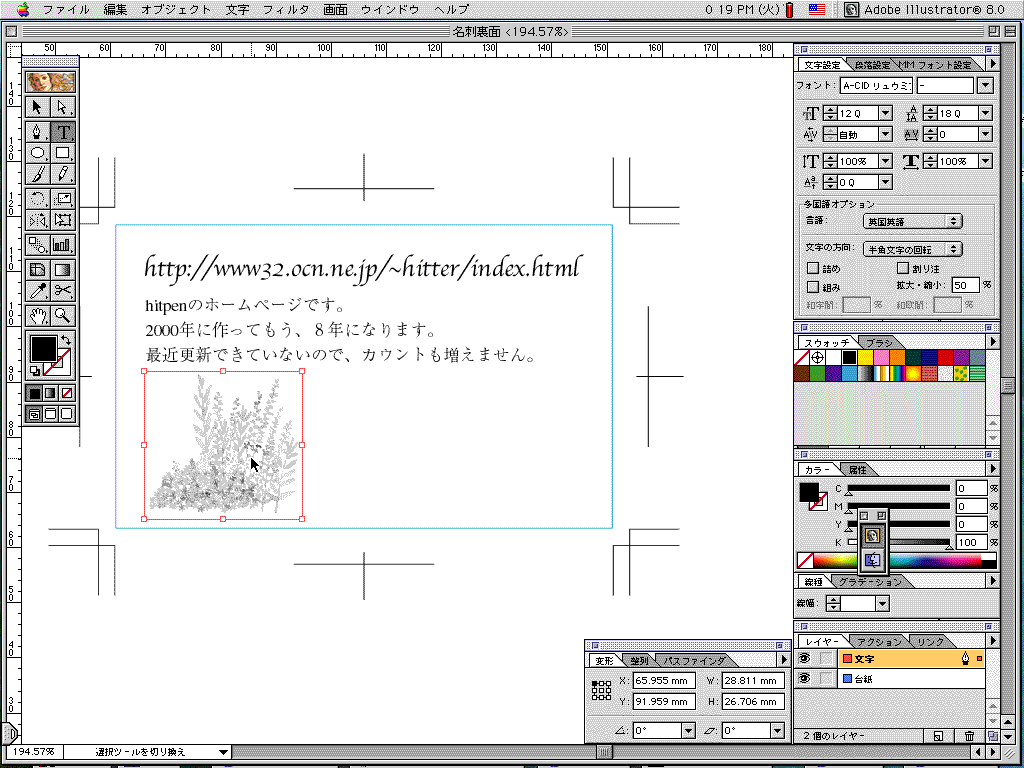Enable the 組み checkbox

tap(813, 286)
